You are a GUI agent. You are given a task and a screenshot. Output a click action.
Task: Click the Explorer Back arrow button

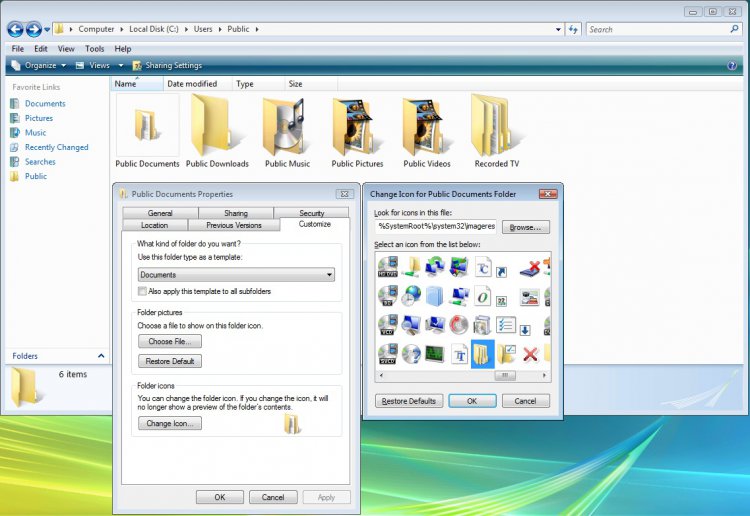(x=15, y=30)
